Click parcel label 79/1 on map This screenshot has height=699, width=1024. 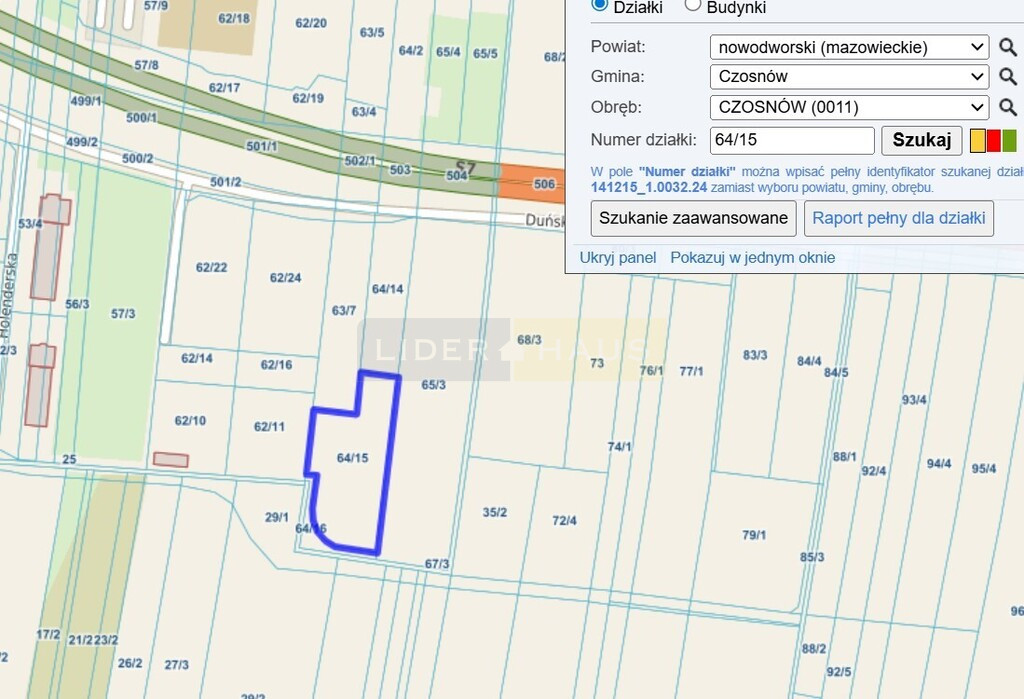click(754, 535)
